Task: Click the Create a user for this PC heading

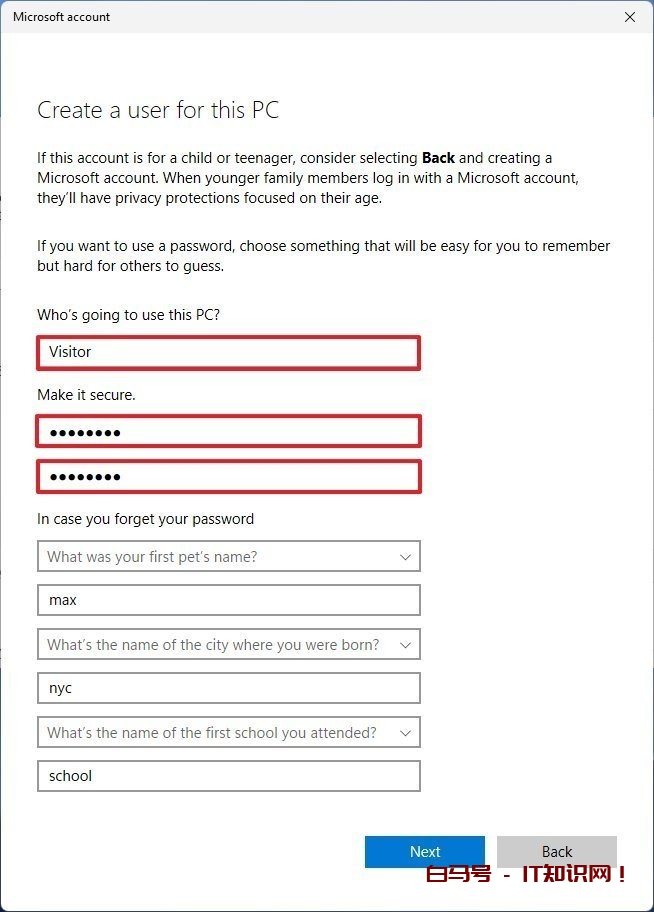Action: (158, 110)
